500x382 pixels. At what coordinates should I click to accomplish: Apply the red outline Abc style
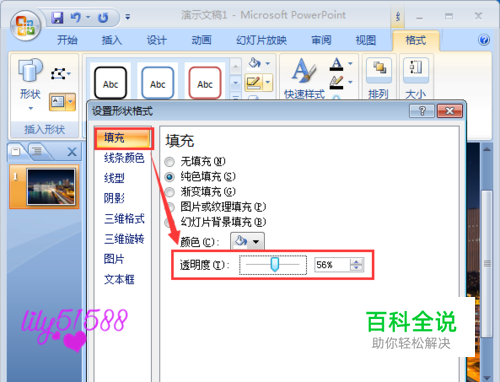[x=205, y=83]
